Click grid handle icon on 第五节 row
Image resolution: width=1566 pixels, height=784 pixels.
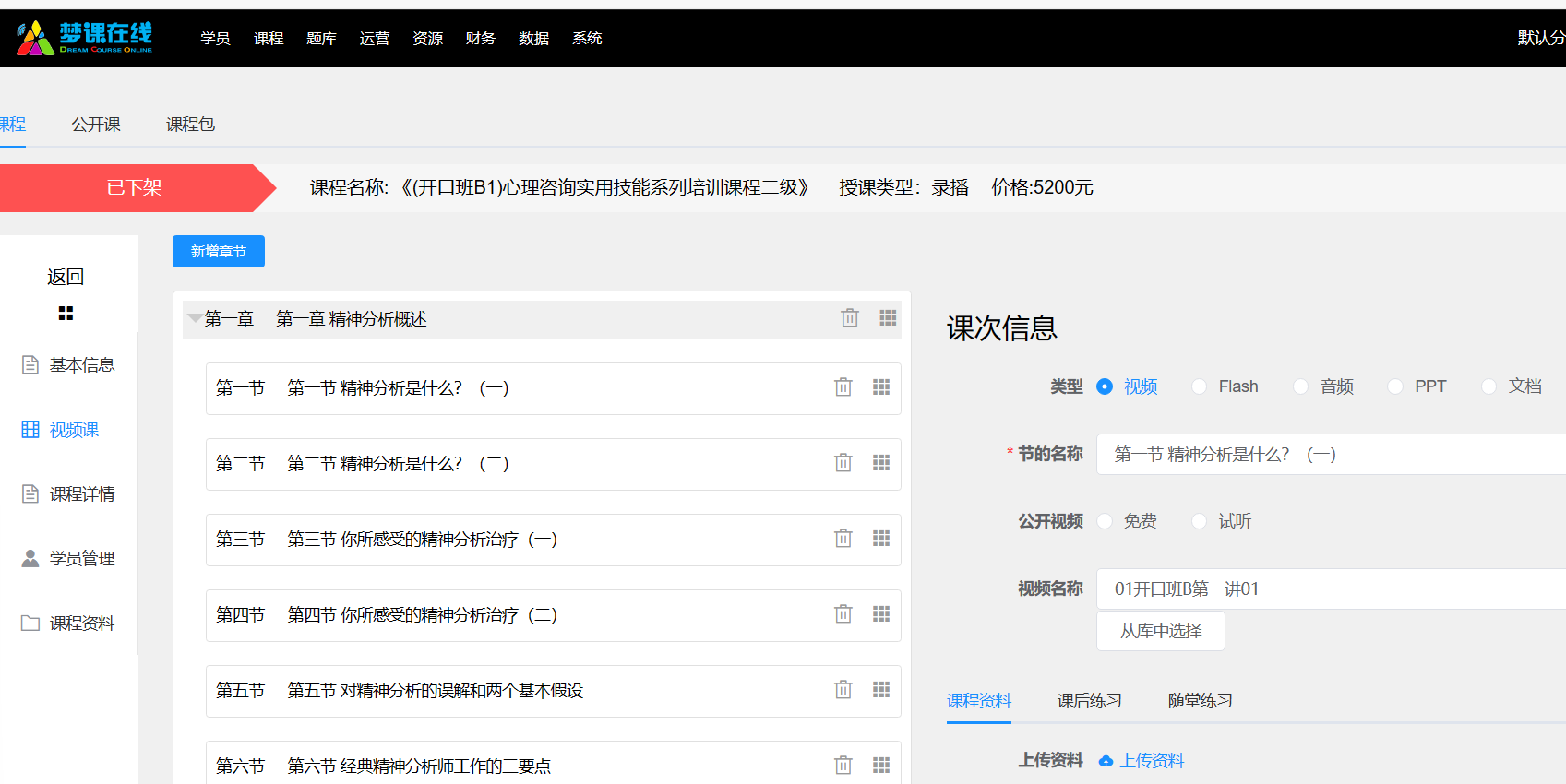point(881,690)
